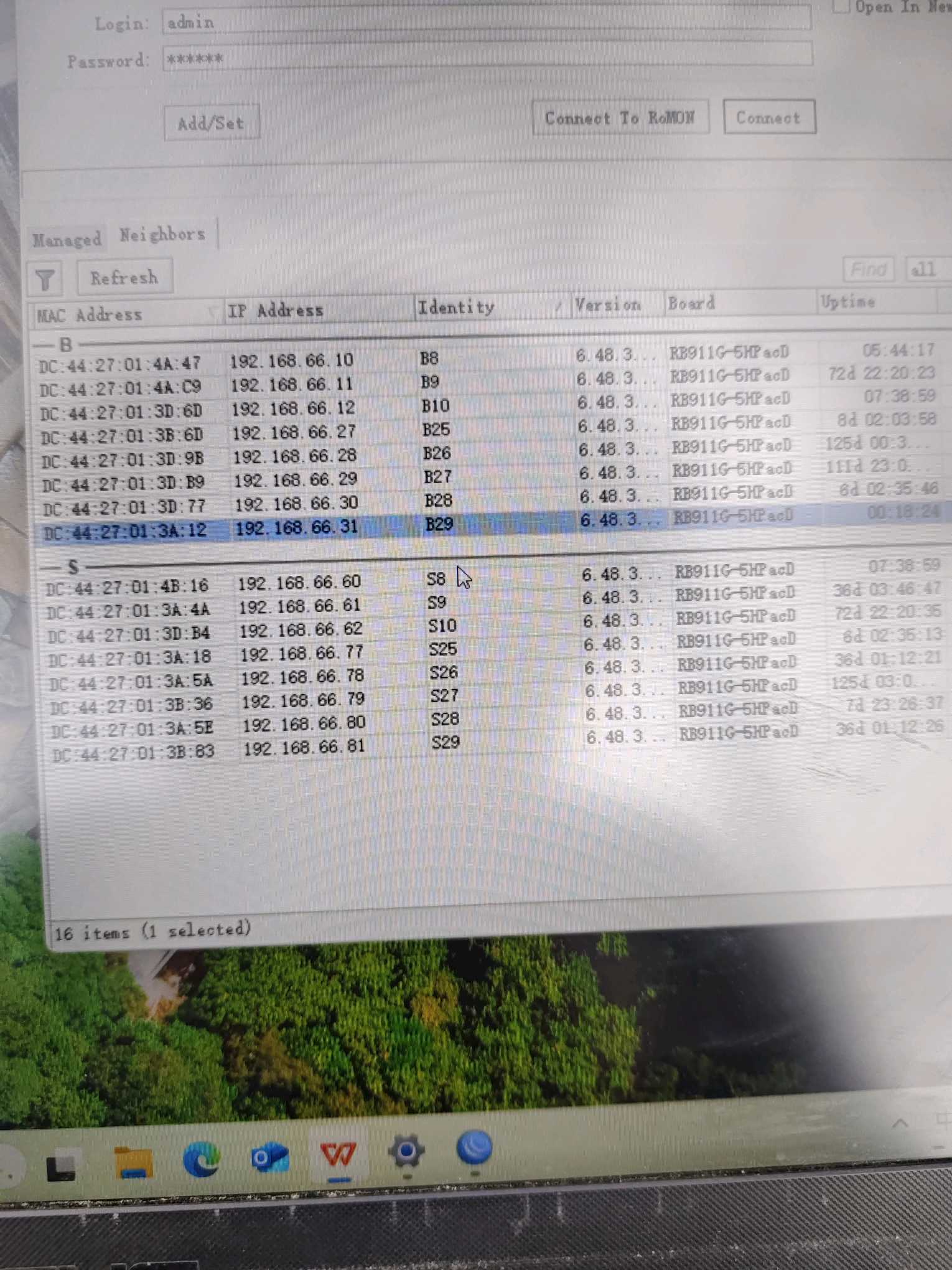Click the filter funnel icon beside Refresh
The width and height of the screenshot is (952, 1270).
click(x=45, y=280)
